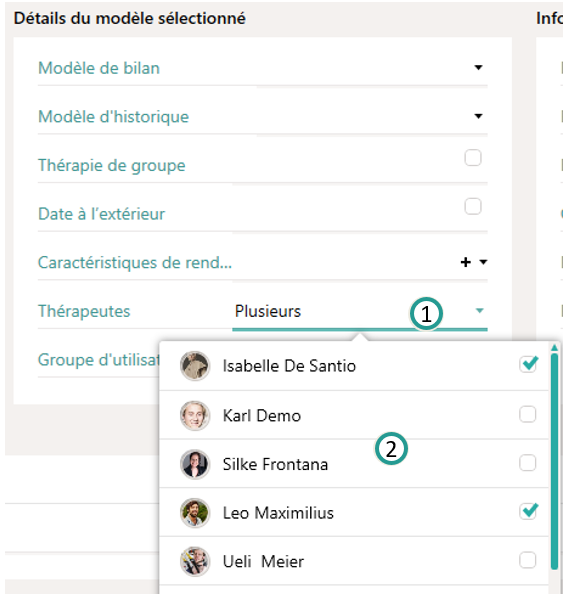Tick the Date à l'extérieur checkbox
This screenshot has height=599, width=566.
pos(473,206)
